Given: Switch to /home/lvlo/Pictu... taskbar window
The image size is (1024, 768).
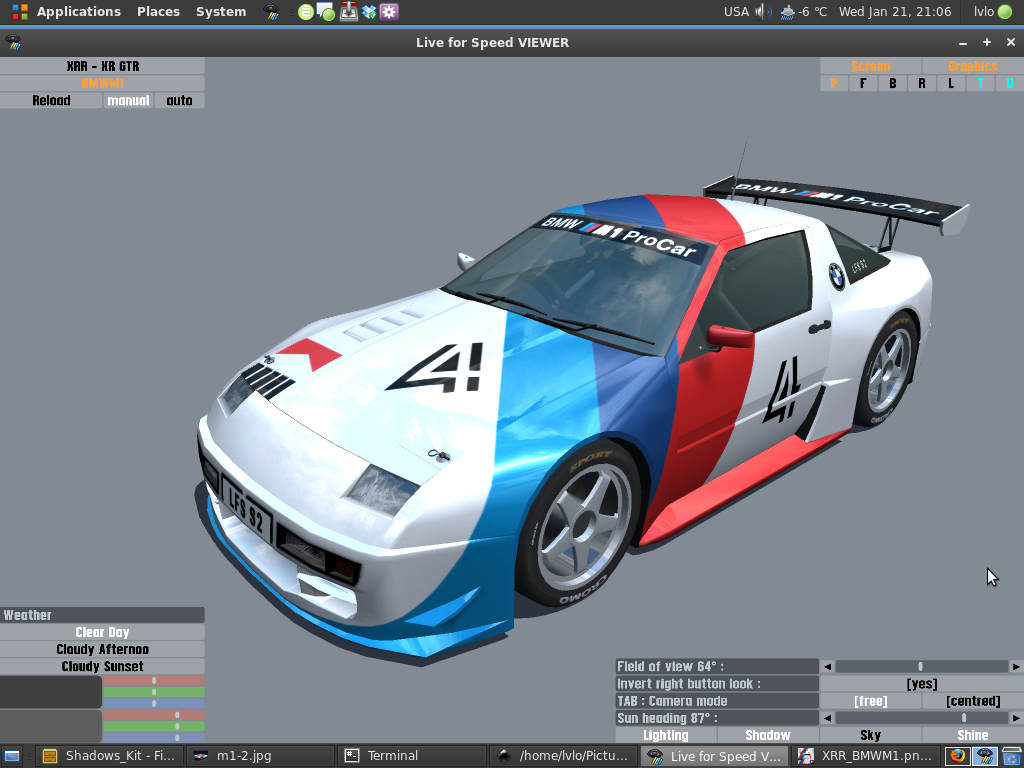Looking at the screenshot, I should [563, 756].
